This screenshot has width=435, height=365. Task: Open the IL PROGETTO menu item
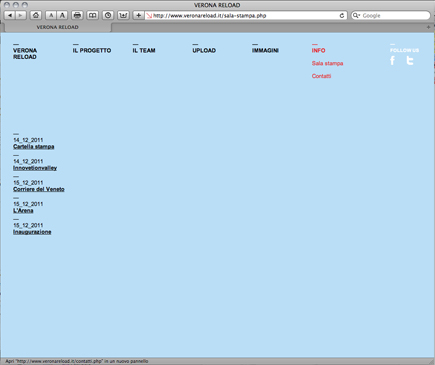92,50
